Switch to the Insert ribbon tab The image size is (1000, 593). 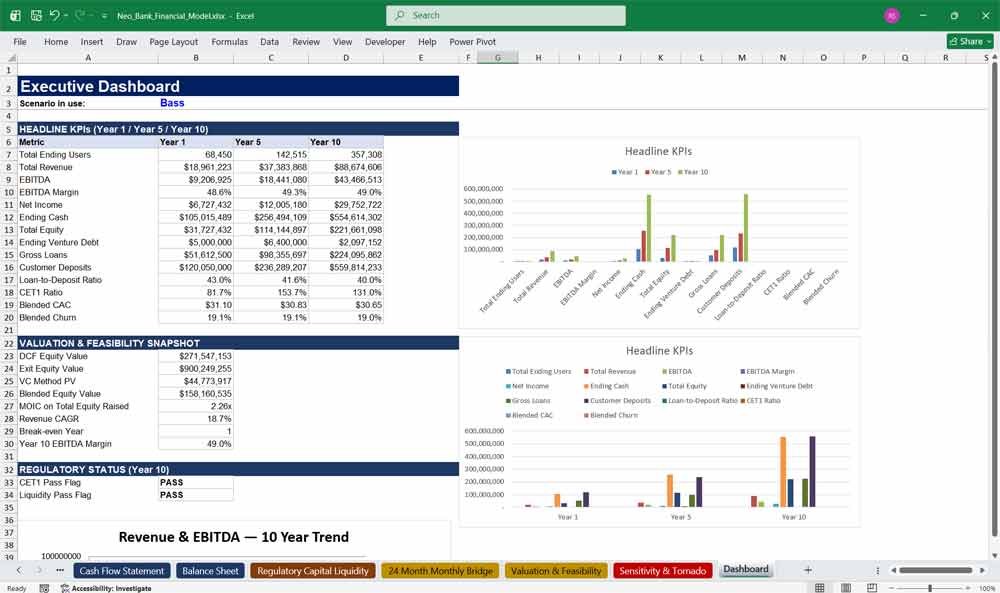(x=92, y=41)
